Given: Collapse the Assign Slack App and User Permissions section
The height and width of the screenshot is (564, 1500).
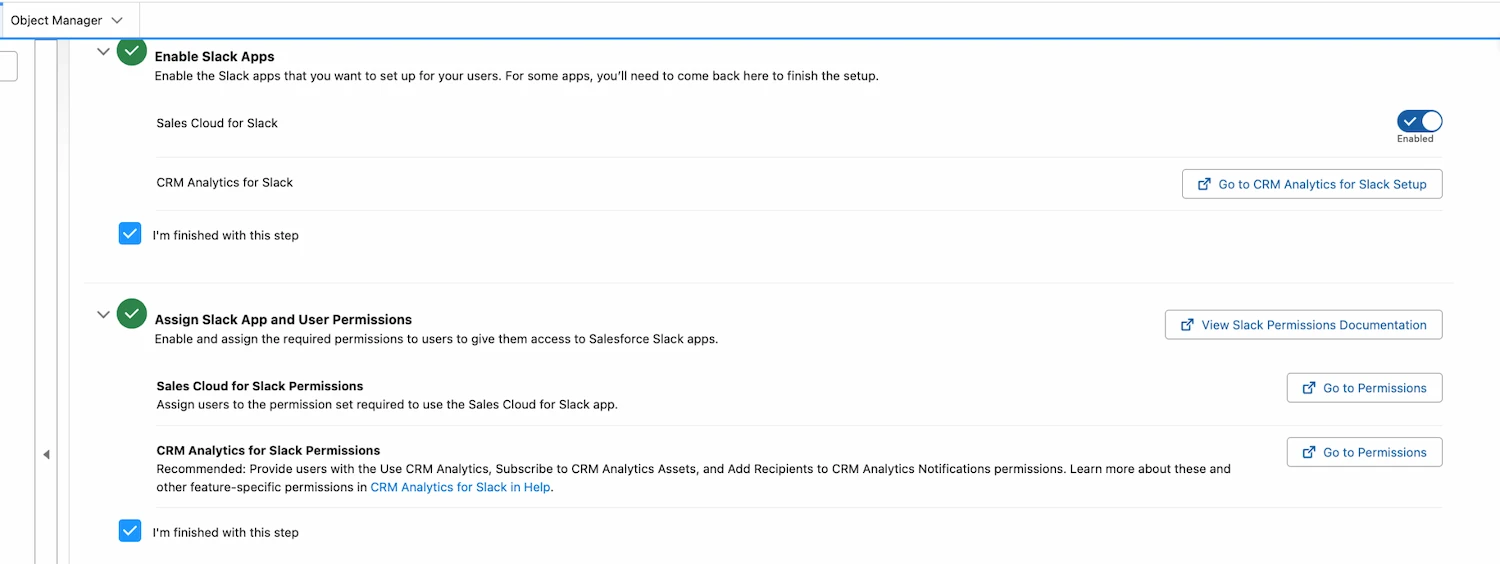Looking at the screenshot, I should (x=103, y=314).
